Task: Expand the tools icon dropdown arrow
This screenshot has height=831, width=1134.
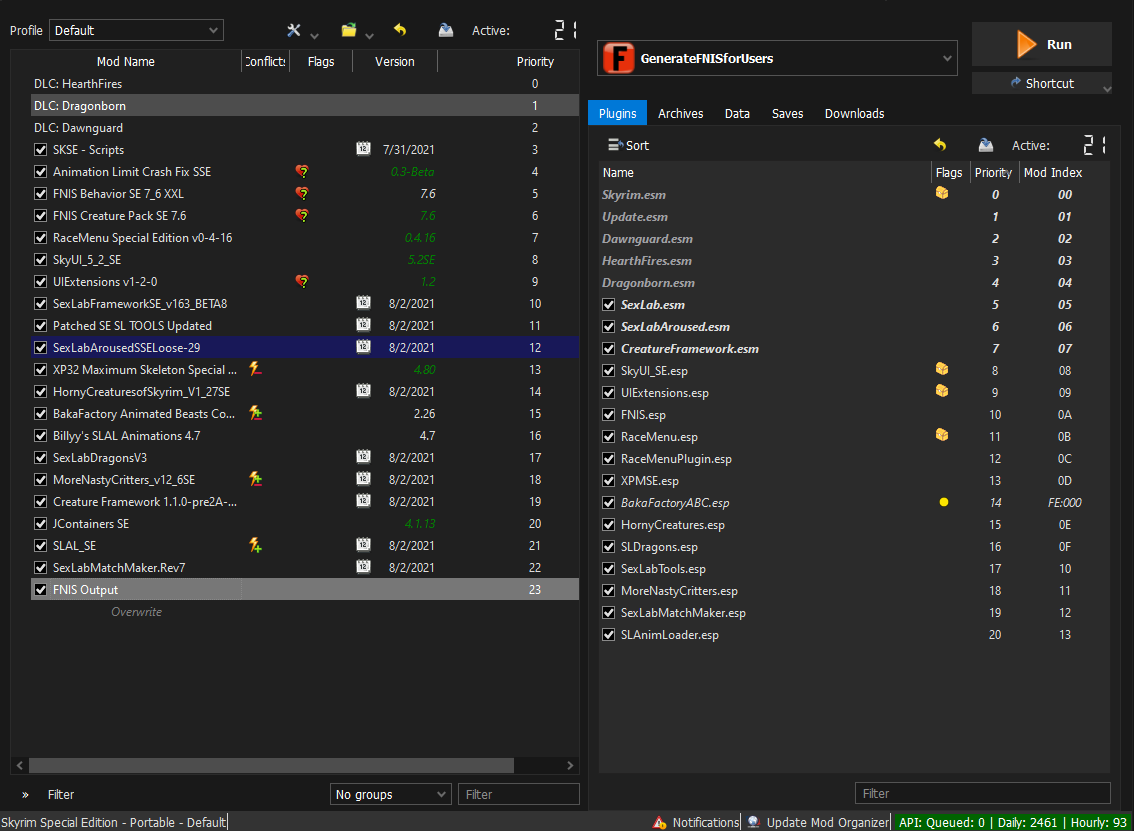Action: point(314,35)
